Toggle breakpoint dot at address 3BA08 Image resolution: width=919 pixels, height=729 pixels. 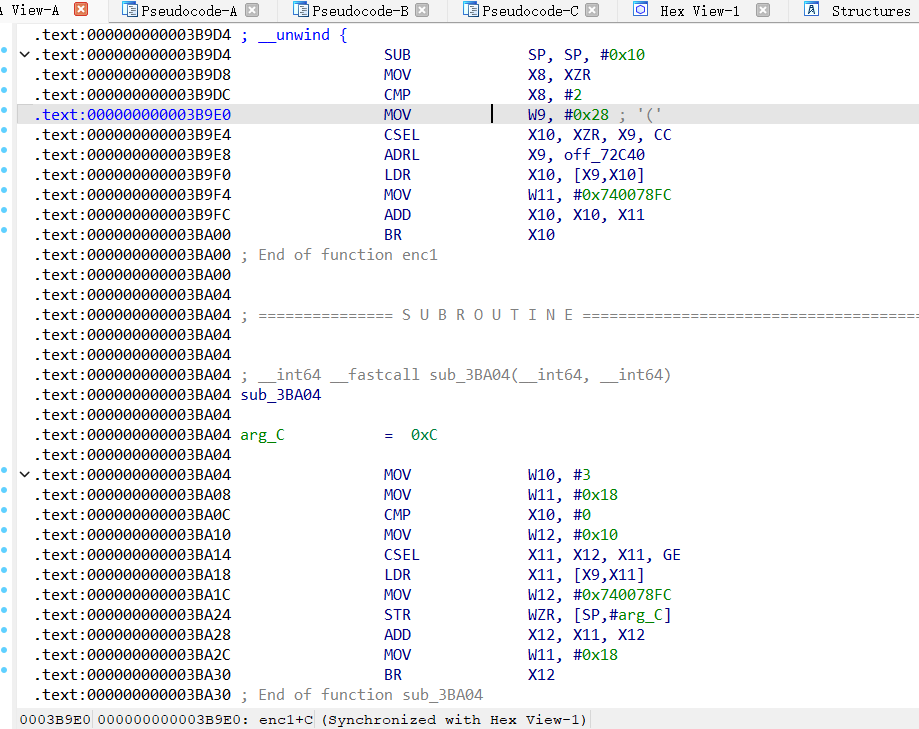4,490
